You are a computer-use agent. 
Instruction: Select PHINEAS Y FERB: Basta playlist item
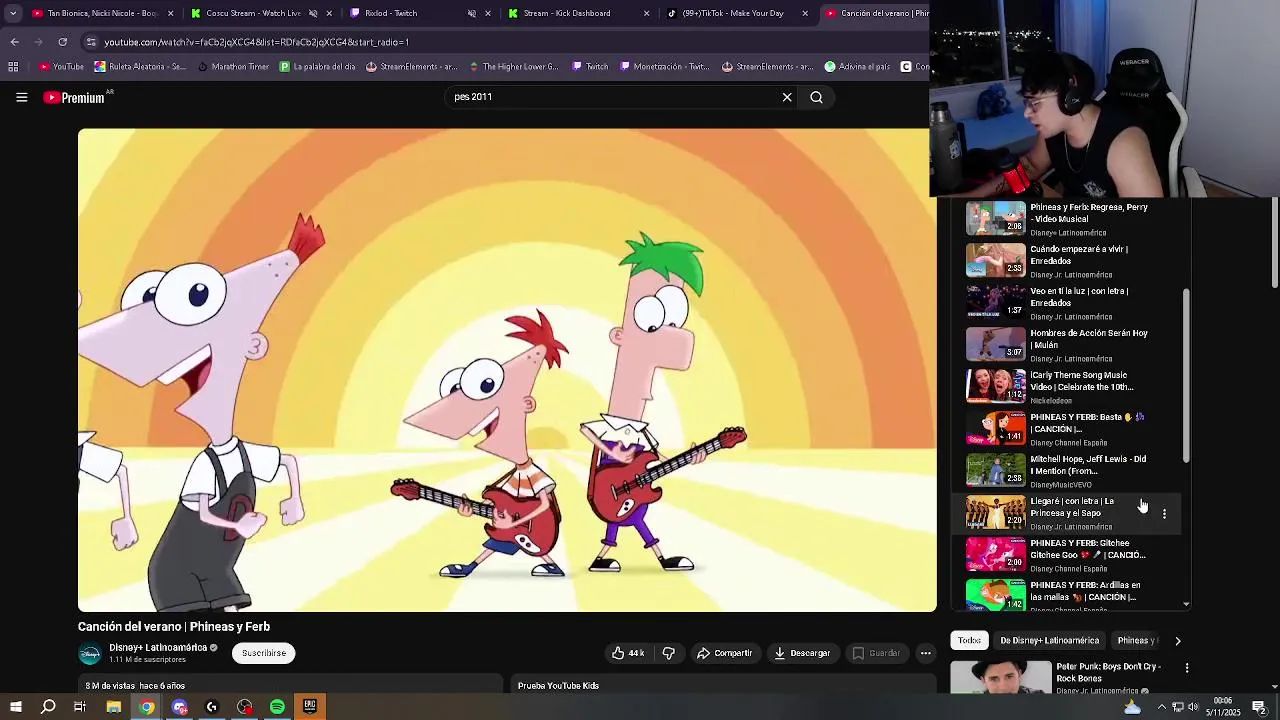1065,428
